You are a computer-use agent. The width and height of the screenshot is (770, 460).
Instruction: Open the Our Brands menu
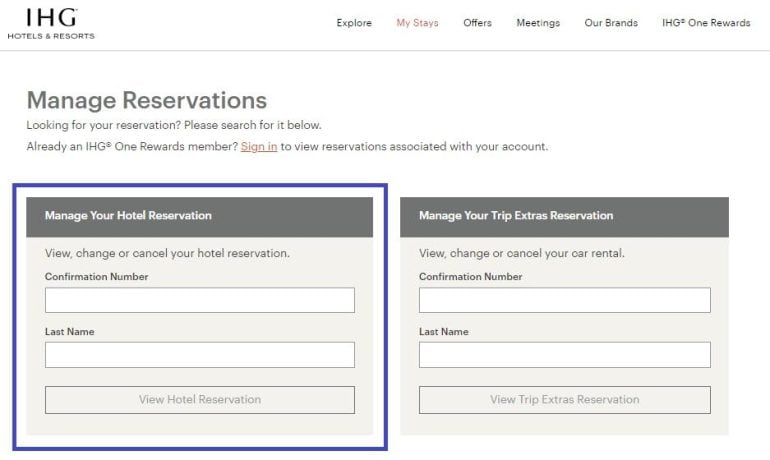611,23
